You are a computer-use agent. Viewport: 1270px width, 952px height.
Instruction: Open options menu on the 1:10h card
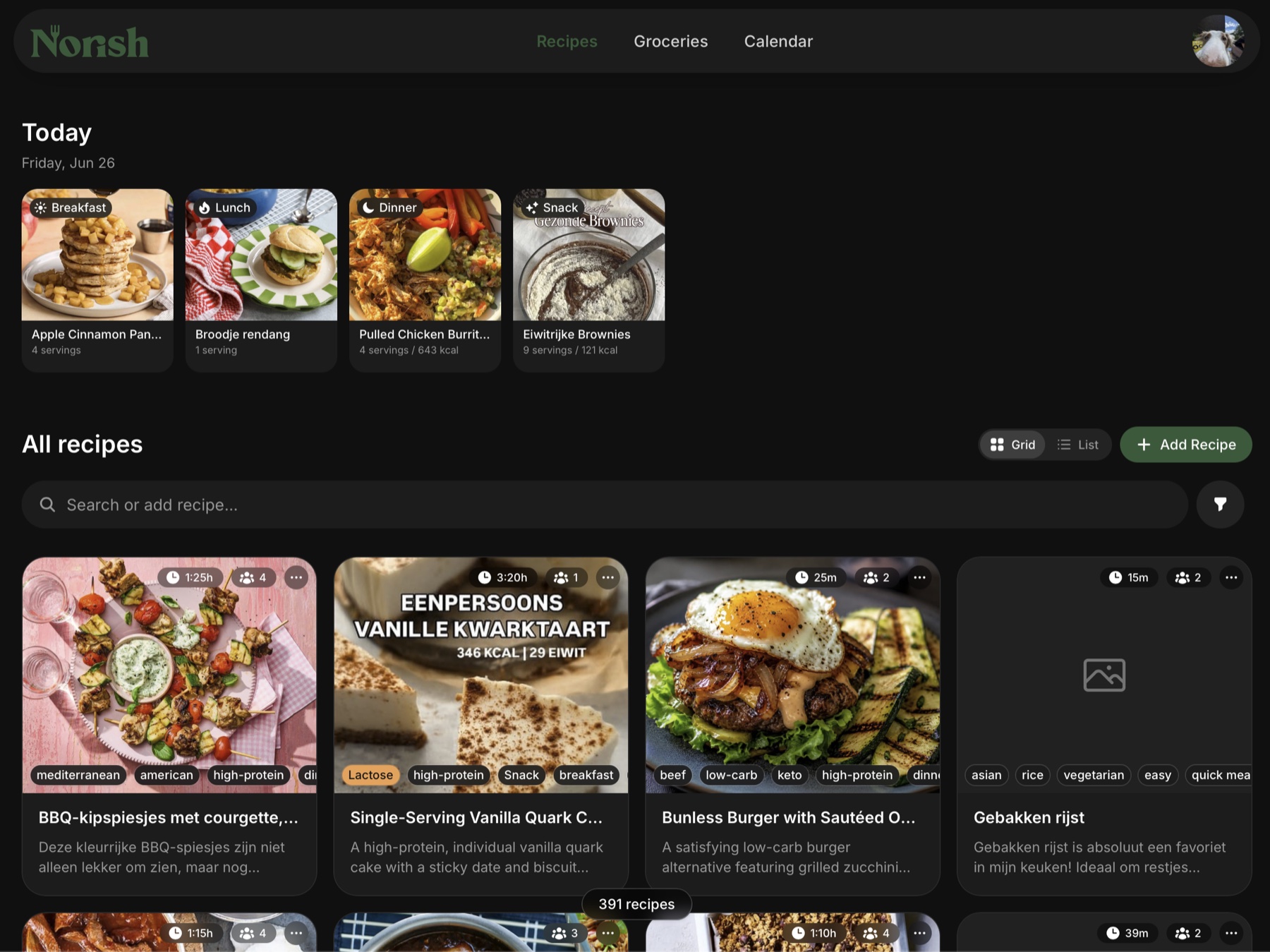[919, 933]
